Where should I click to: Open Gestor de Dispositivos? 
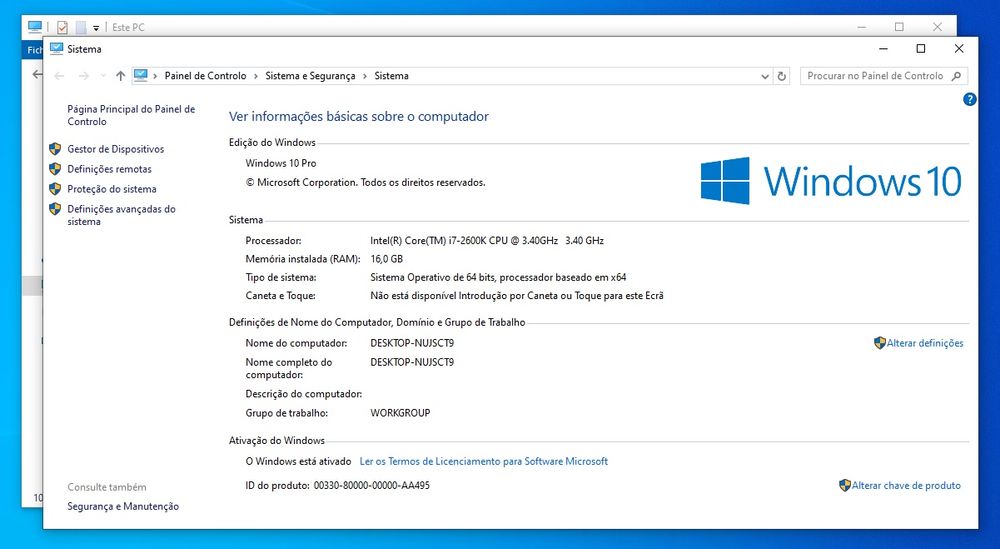coord(116,149)
